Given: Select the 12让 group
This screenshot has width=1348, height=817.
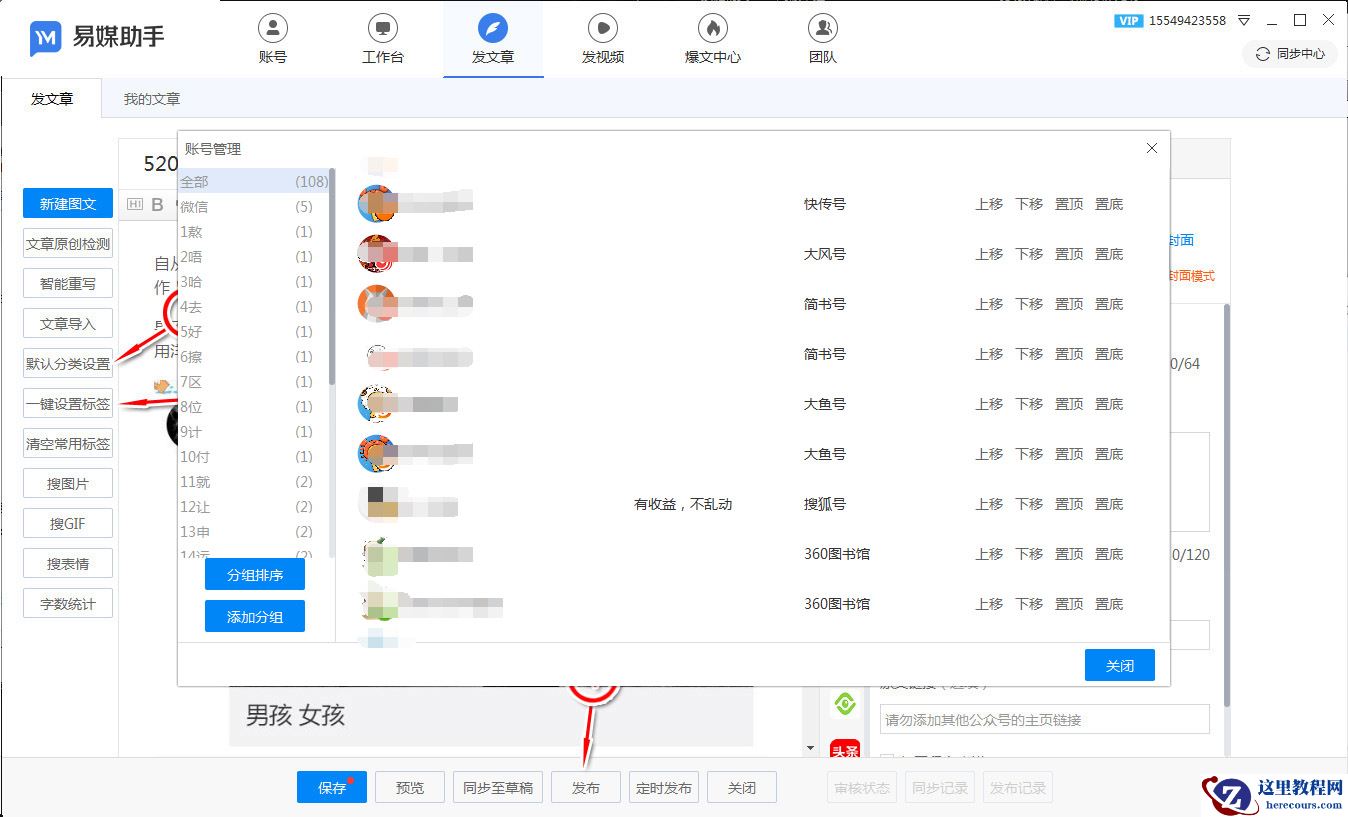Looking at the screenshot, I should tap(254, 507).
